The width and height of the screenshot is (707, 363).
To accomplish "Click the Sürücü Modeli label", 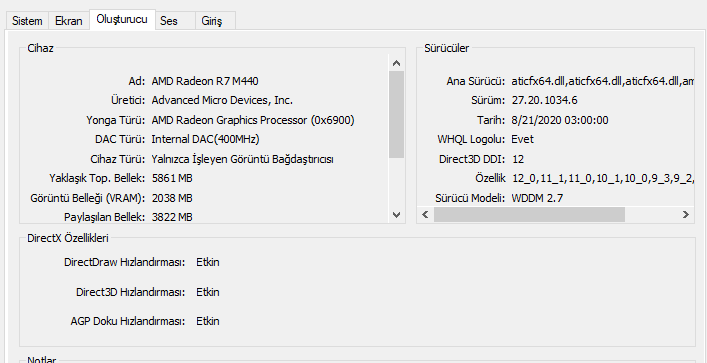I will pos(470,198).
